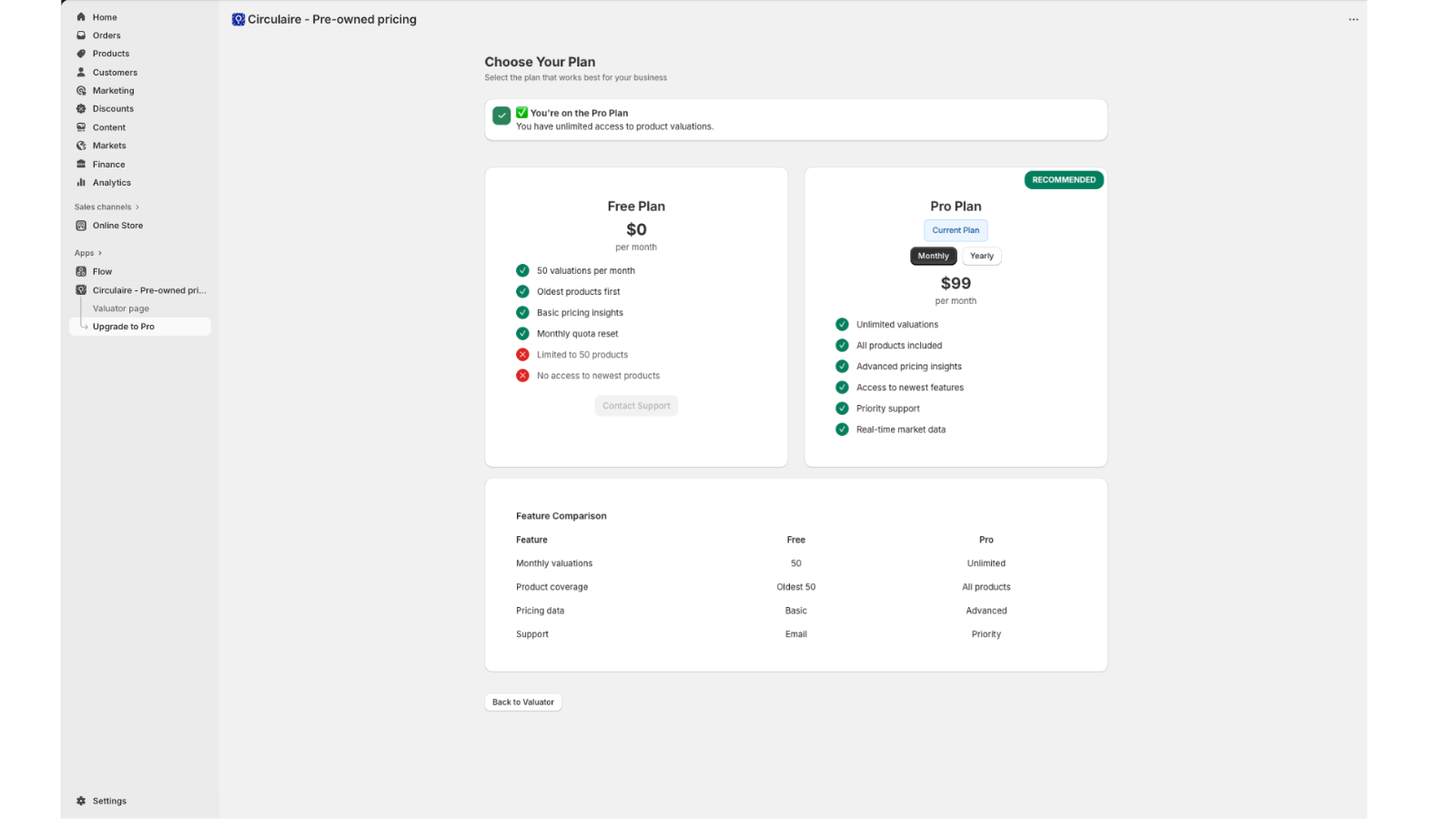Open the more actions menu
This screenshot has width=1456, height=819.
click(x=1353, y=18)
